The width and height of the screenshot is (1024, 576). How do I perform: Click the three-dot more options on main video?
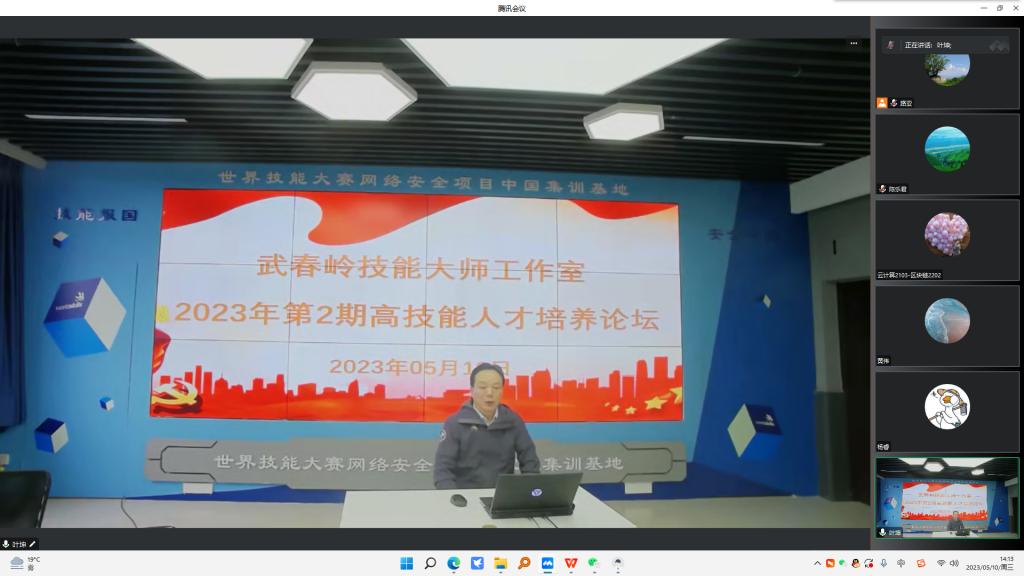(x=853, y=43)
